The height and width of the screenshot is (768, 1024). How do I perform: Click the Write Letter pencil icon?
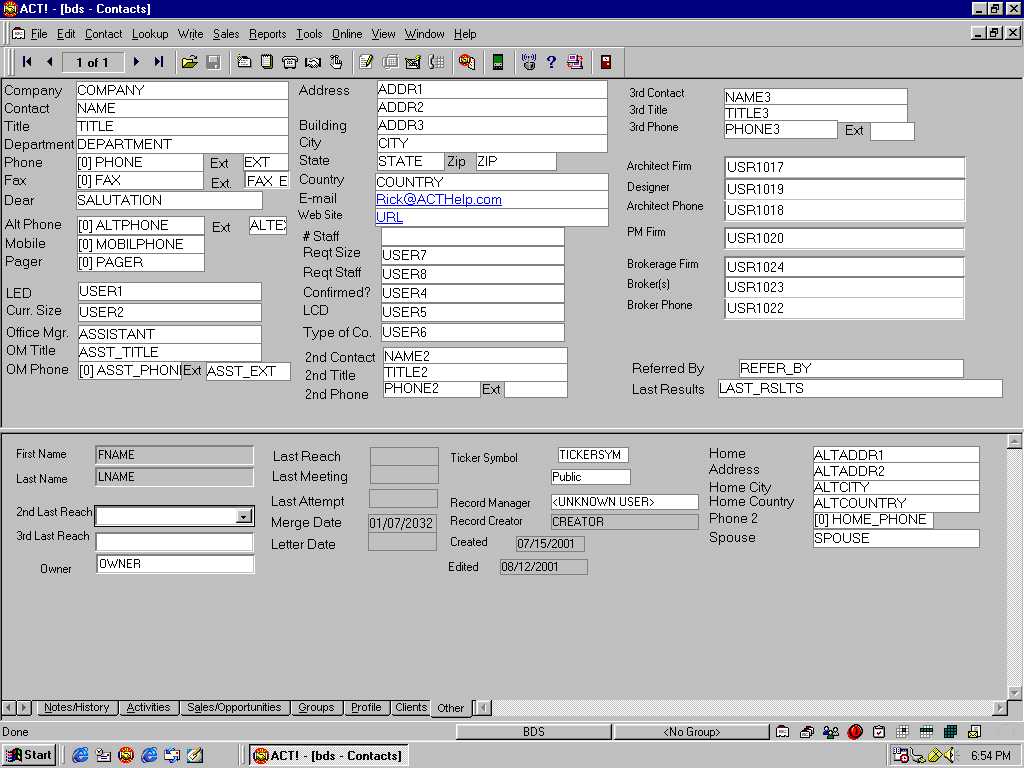tap(366, 62)
